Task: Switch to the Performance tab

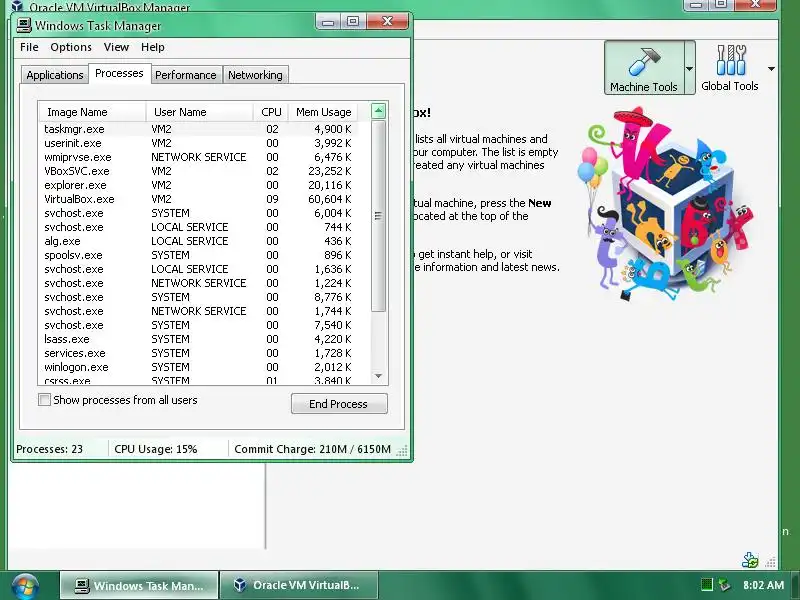Action: tap(186, 75)
